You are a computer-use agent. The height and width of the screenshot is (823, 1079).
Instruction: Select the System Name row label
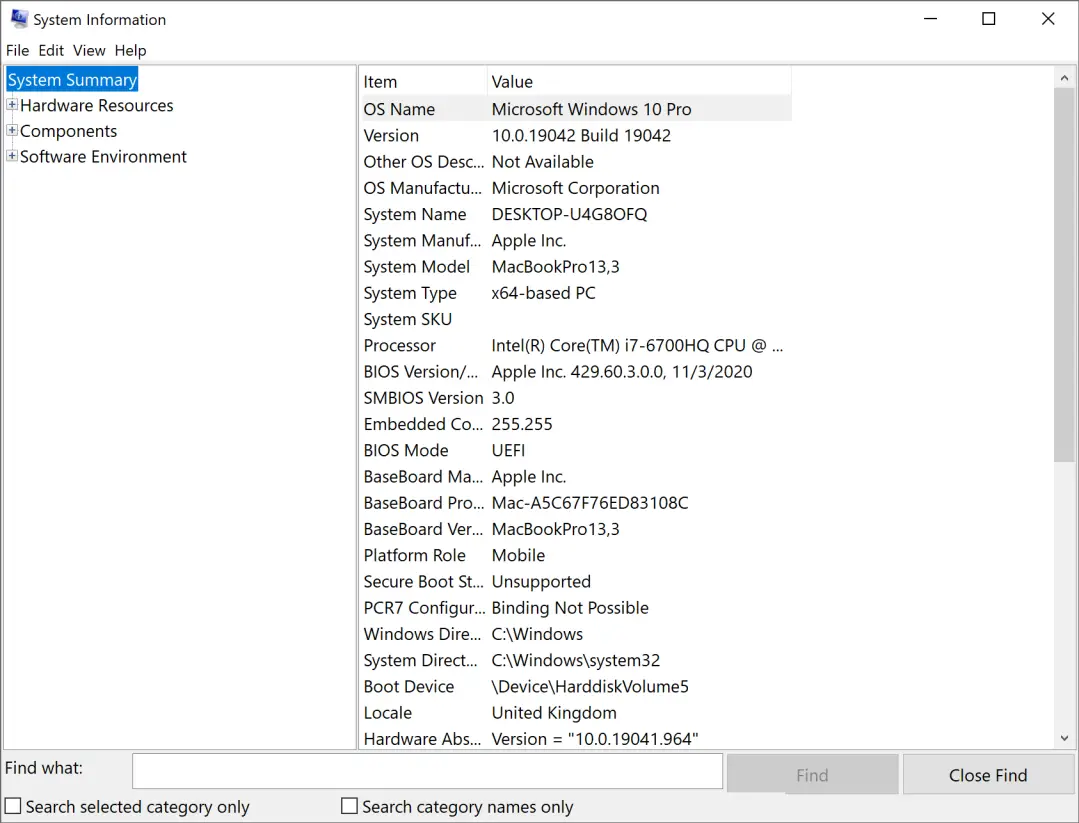coord(414,214)
